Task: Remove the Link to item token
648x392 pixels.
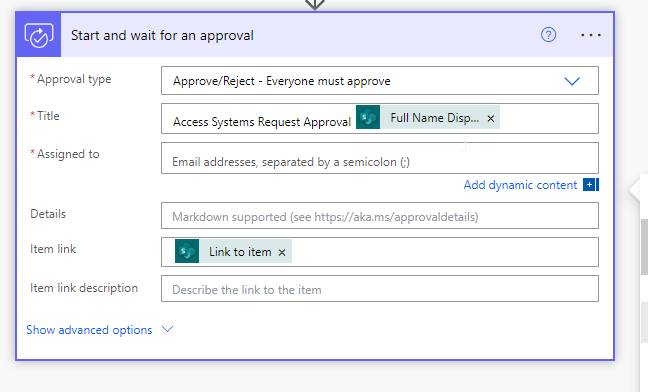Action: click(282, 252)
